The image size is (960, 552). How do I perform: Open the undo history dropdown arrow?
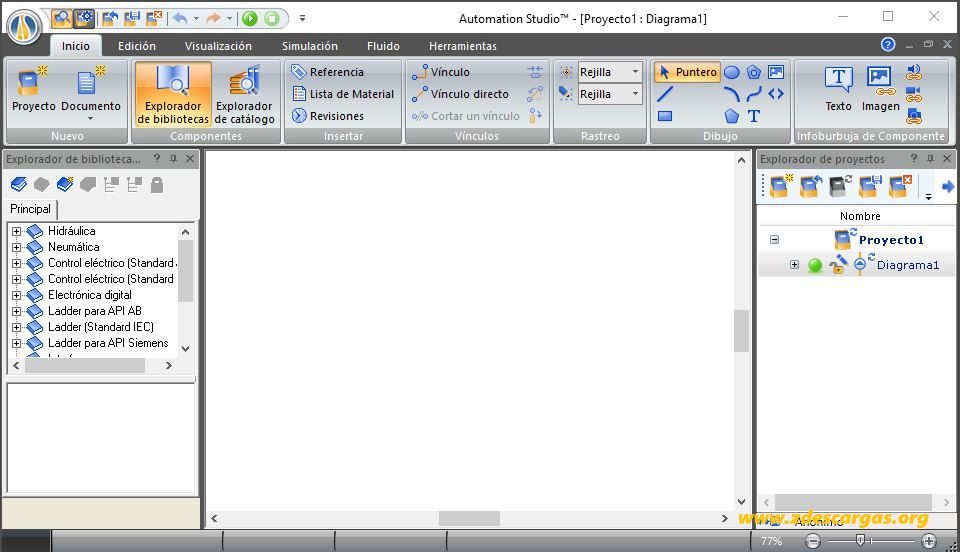pos(196,18)
